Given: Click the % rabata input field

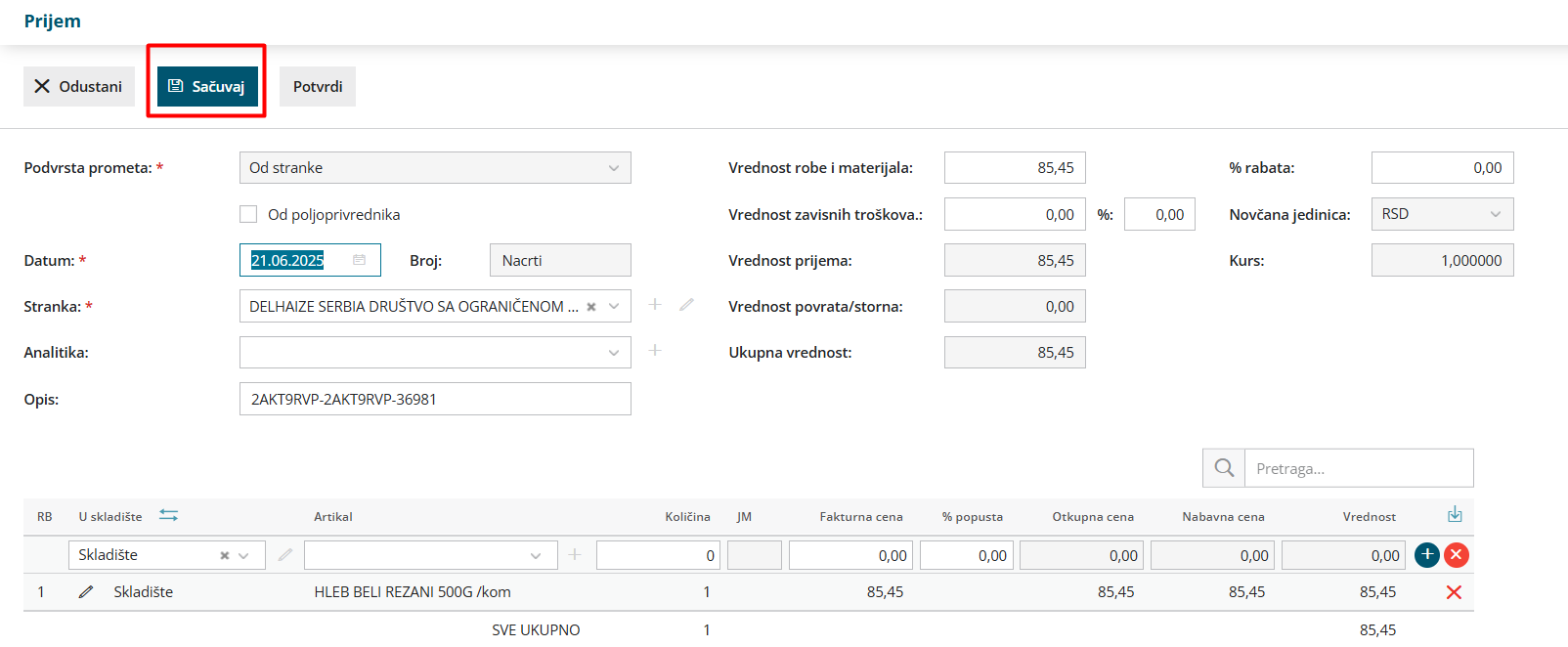Looking at the screenshot, I should (x=1442, y=168).
